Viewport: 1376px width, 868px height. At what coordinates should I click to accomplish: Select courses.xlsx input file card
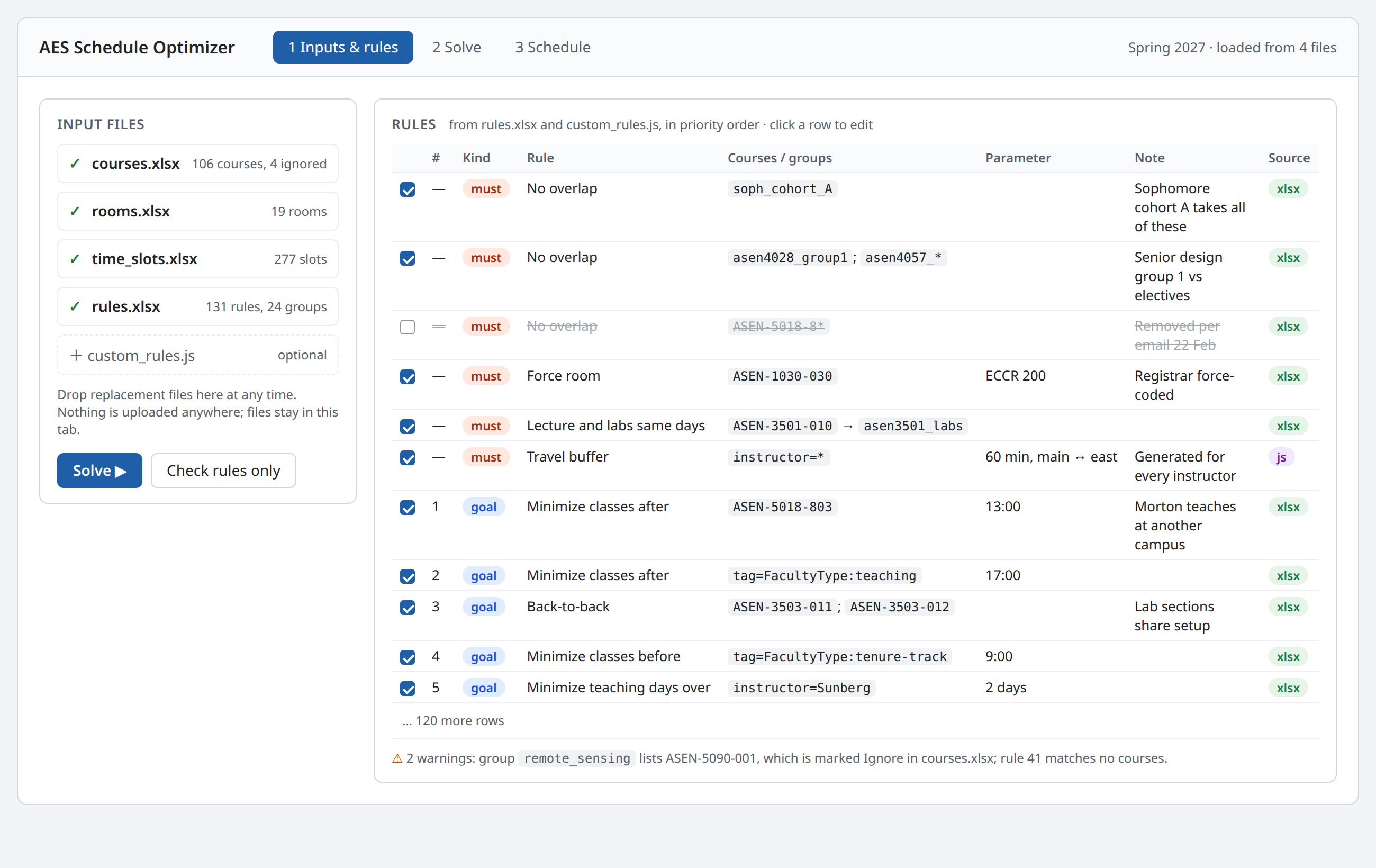point(198,164)
